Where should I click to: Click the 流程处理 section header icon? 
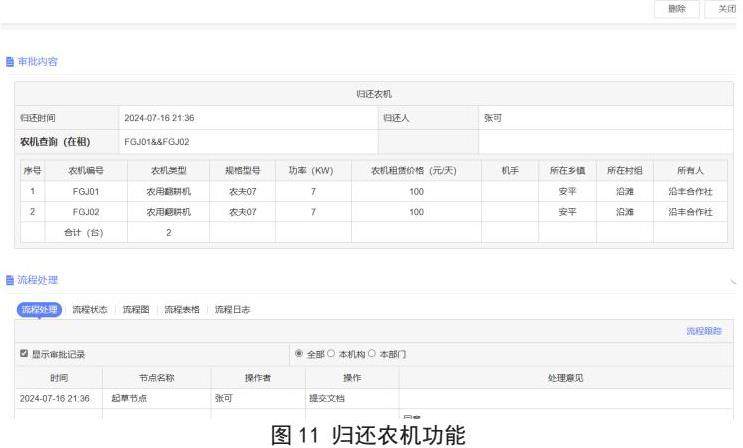(x=10, y=279)
